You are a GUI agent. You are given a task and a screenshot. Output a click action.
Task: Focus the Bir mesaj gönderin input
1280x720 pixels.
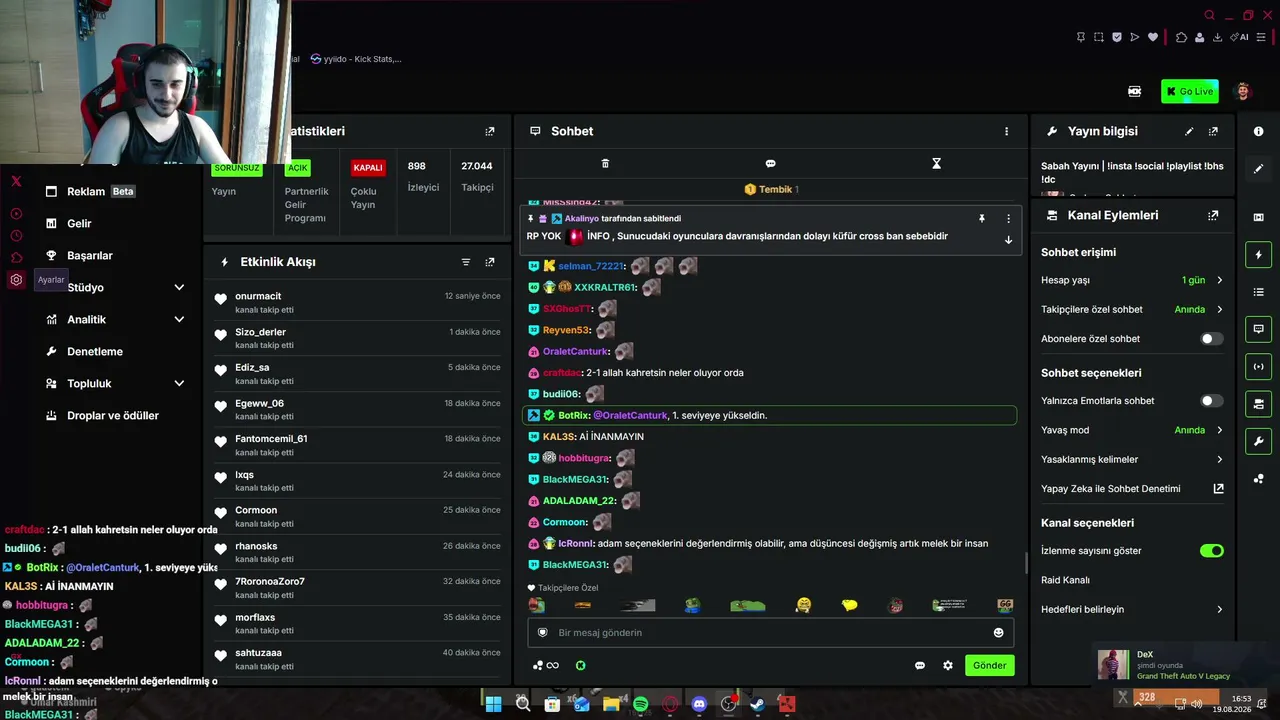(770, 632)
